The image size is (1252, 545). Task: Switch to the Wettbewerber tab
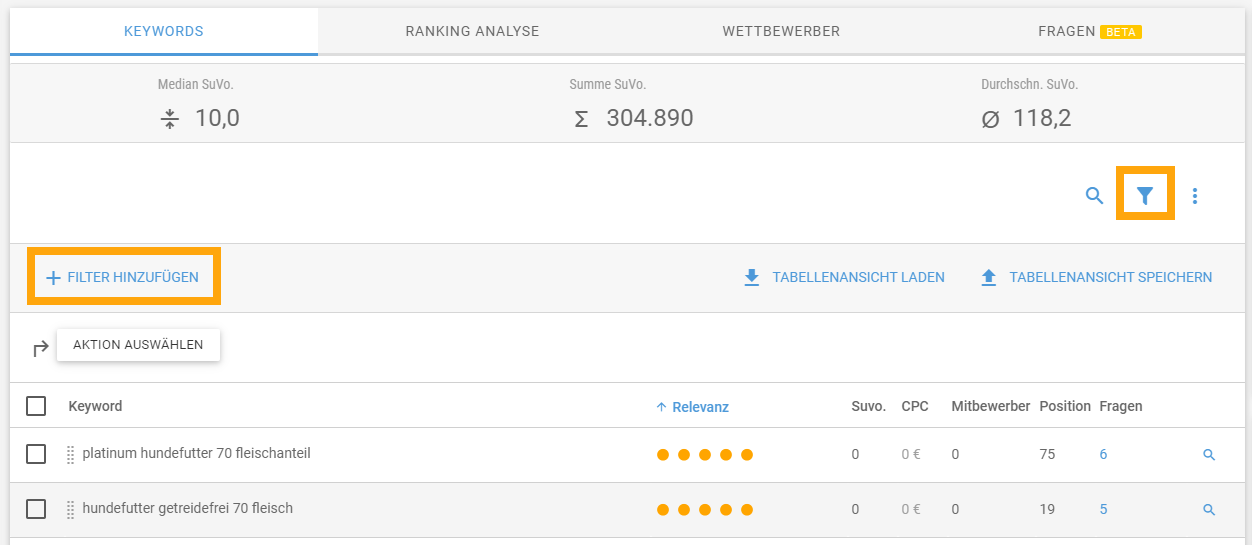[x=781, y=31]
